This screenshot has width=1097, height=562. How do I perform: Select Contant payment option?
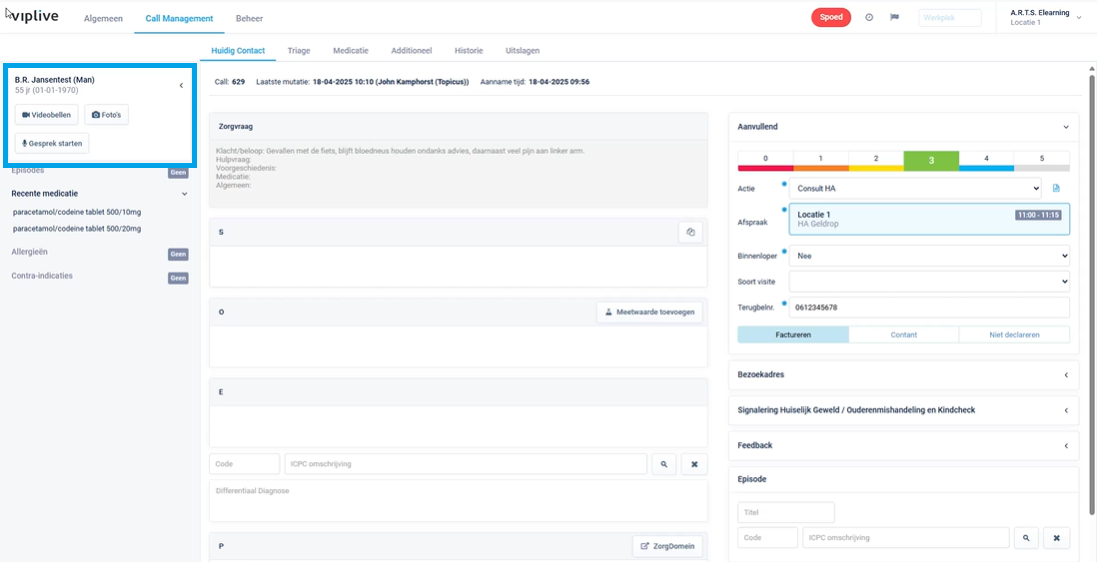pyautogui.click(x=903, y=335)
